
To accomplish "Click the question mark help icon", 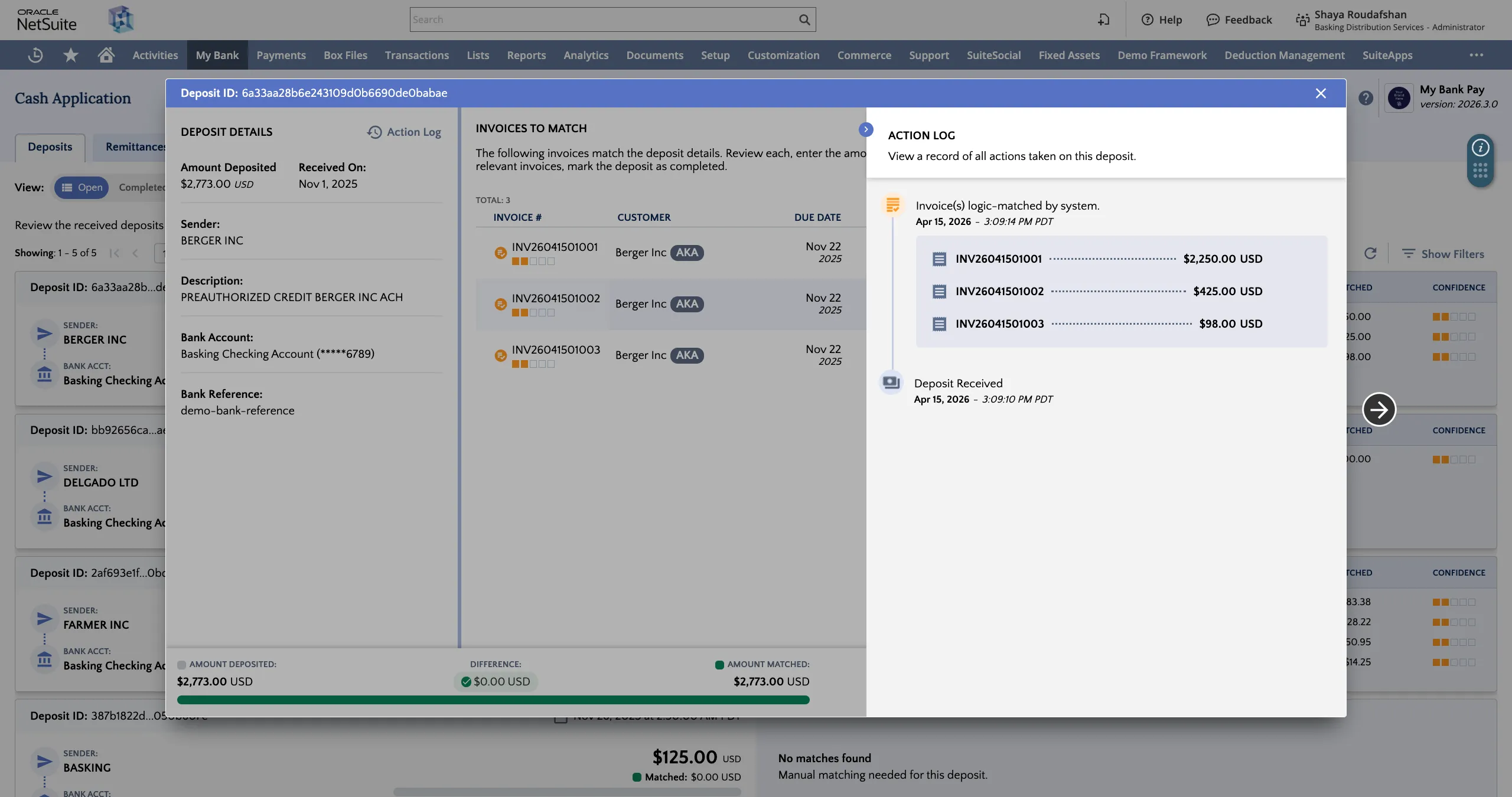I will [x=1366, y=98].
